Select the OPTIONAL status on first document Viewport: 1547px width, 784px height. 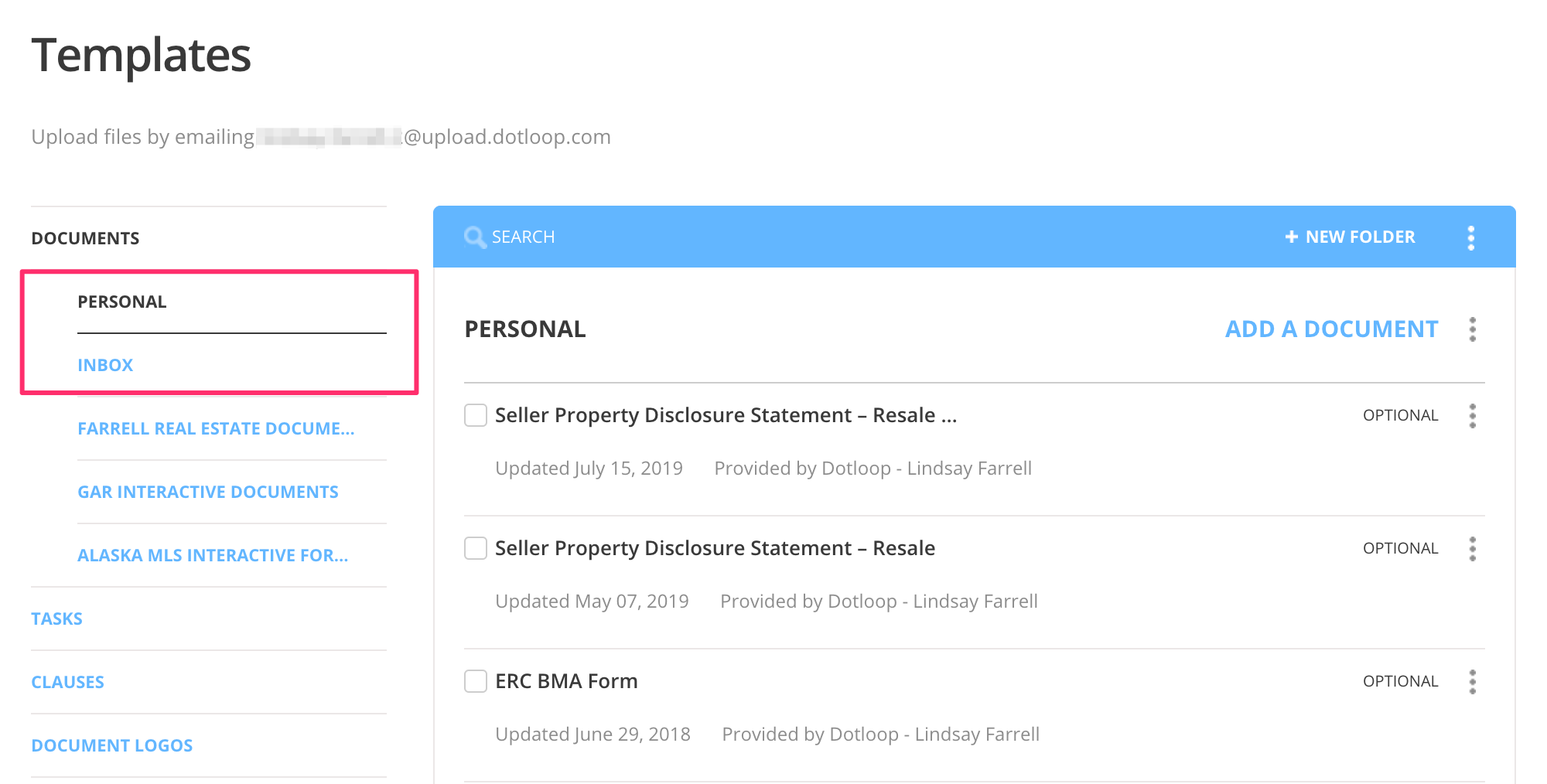1401,415
